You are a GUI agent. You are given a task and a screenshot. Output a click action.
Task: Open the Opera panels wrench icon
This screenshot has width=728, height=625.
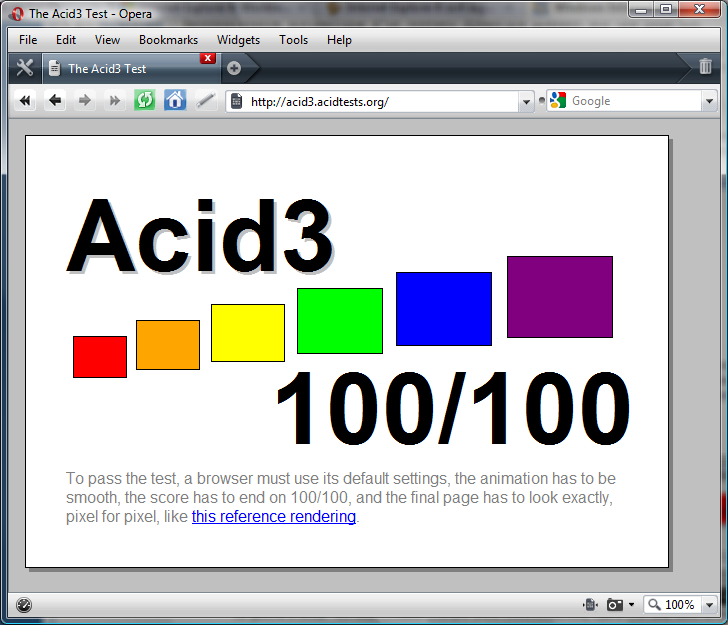click(25, 68)
